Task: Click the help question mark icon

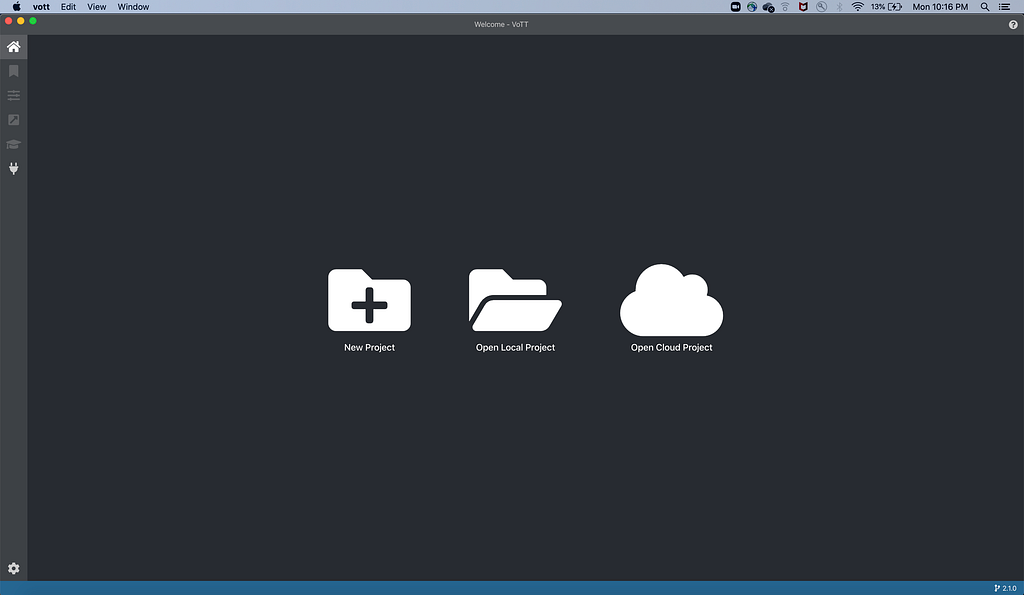Action: coord(1013,25)
